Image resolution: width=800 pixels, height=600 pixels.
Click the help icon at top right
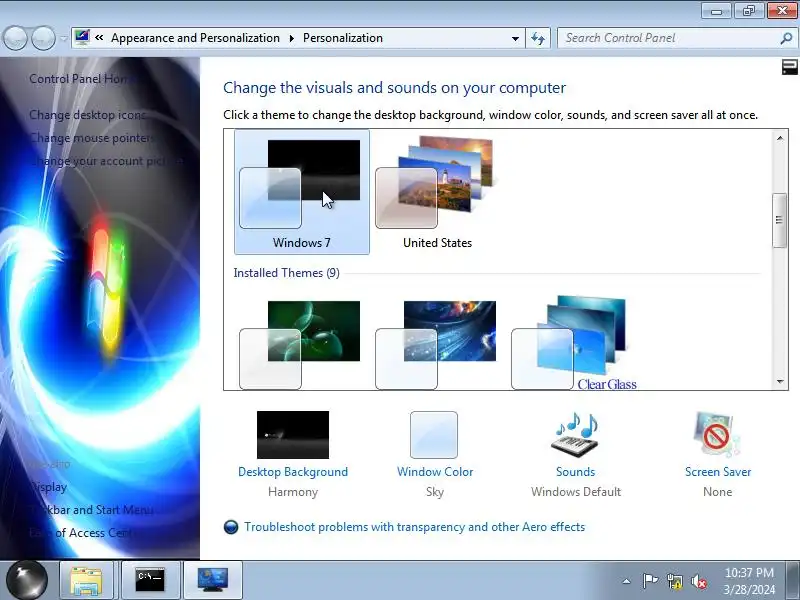pyautogui.click(x=789, y=67)
